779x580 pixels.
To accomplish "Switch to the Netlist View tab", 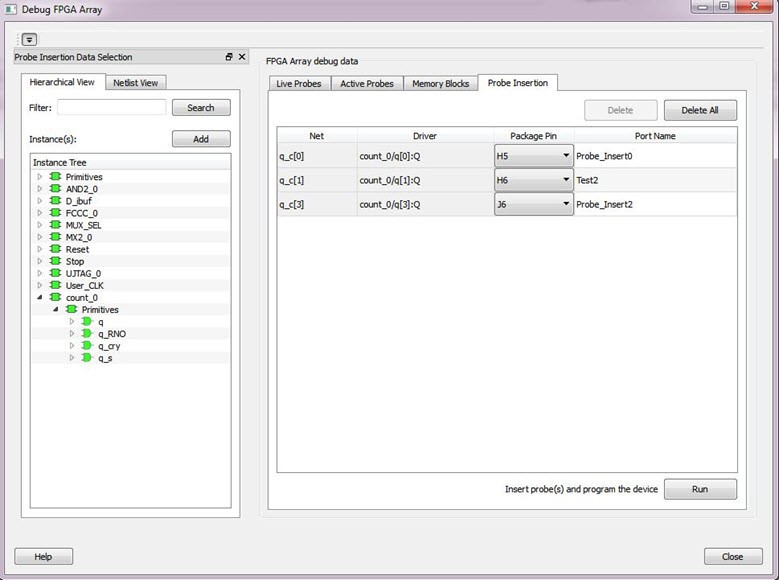I will (135, 83).
